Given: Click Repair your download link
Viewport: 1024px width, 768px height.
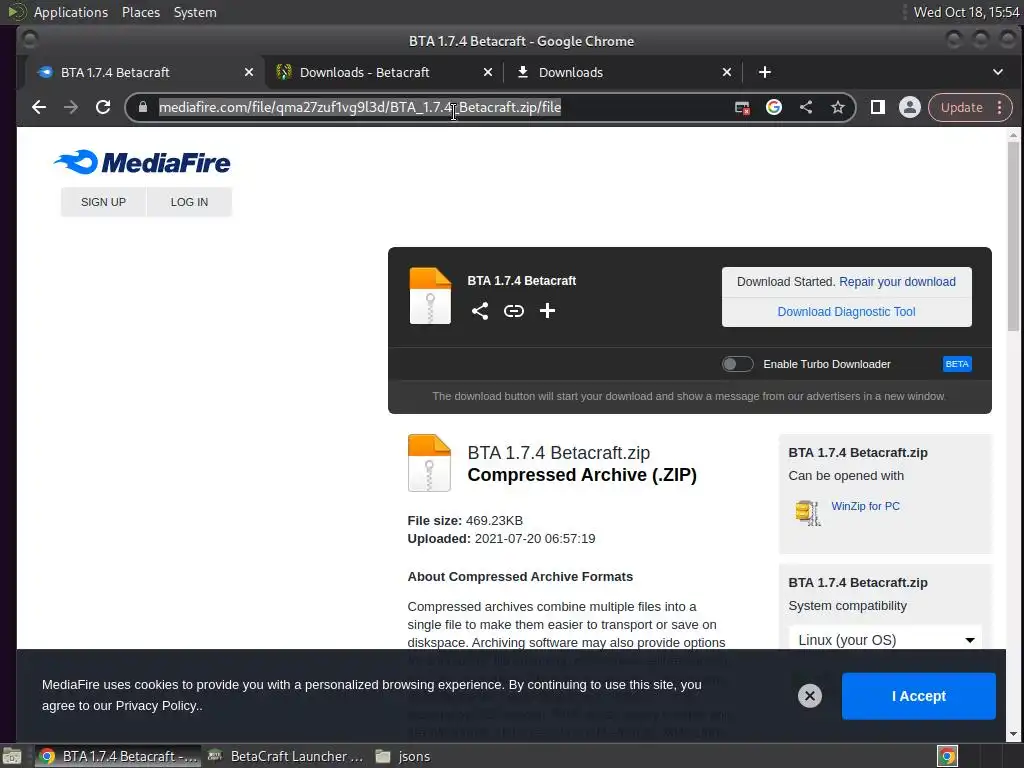Looking at the screenshot, I should [x=897, y=281].
